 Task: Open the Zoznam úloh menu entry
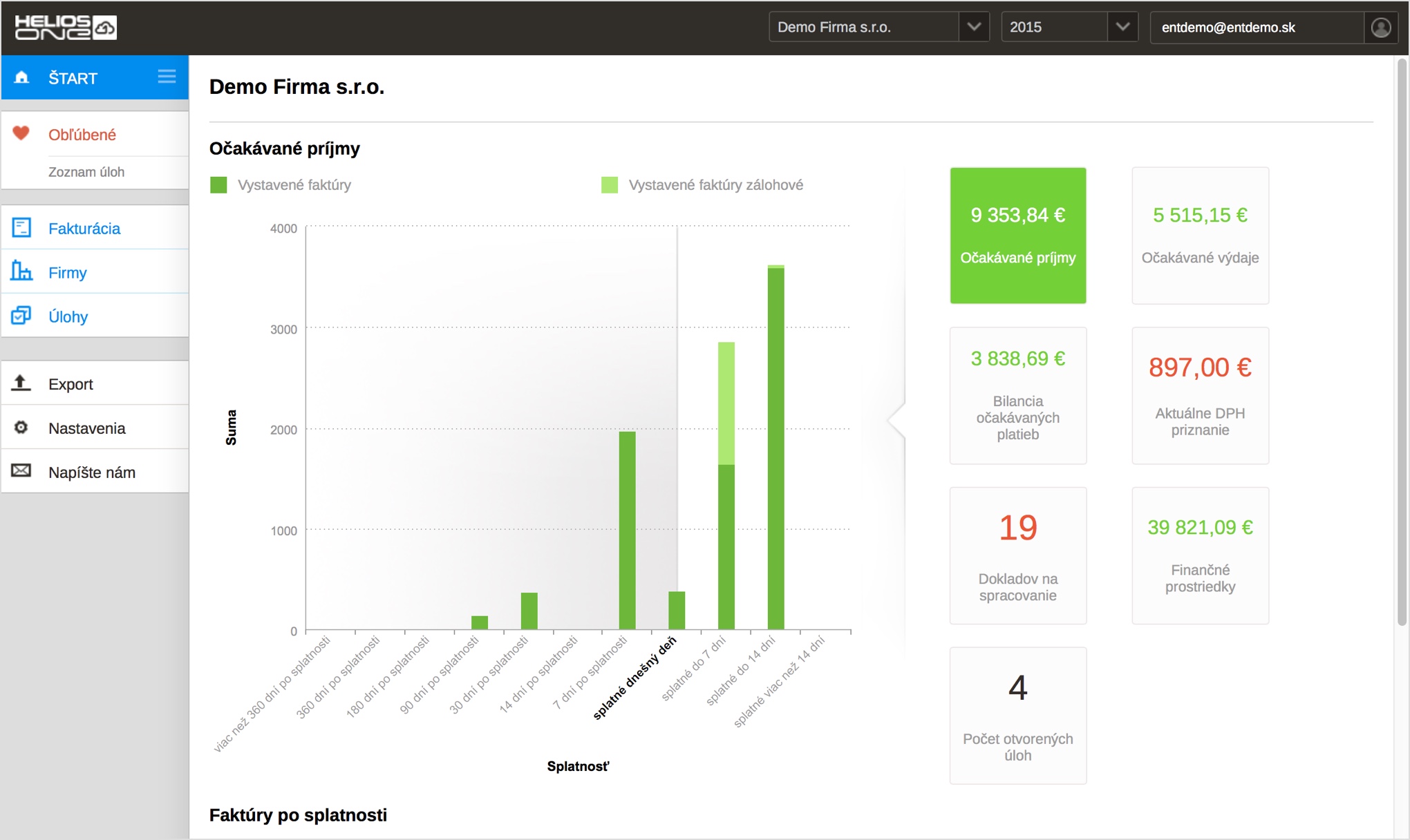pyautogui.click(x=86, y=172)
